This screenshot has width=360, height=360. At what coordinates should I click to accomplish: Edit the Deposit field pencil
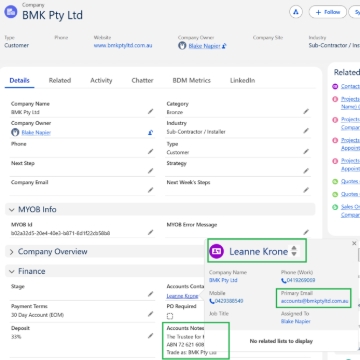(151, 336)
